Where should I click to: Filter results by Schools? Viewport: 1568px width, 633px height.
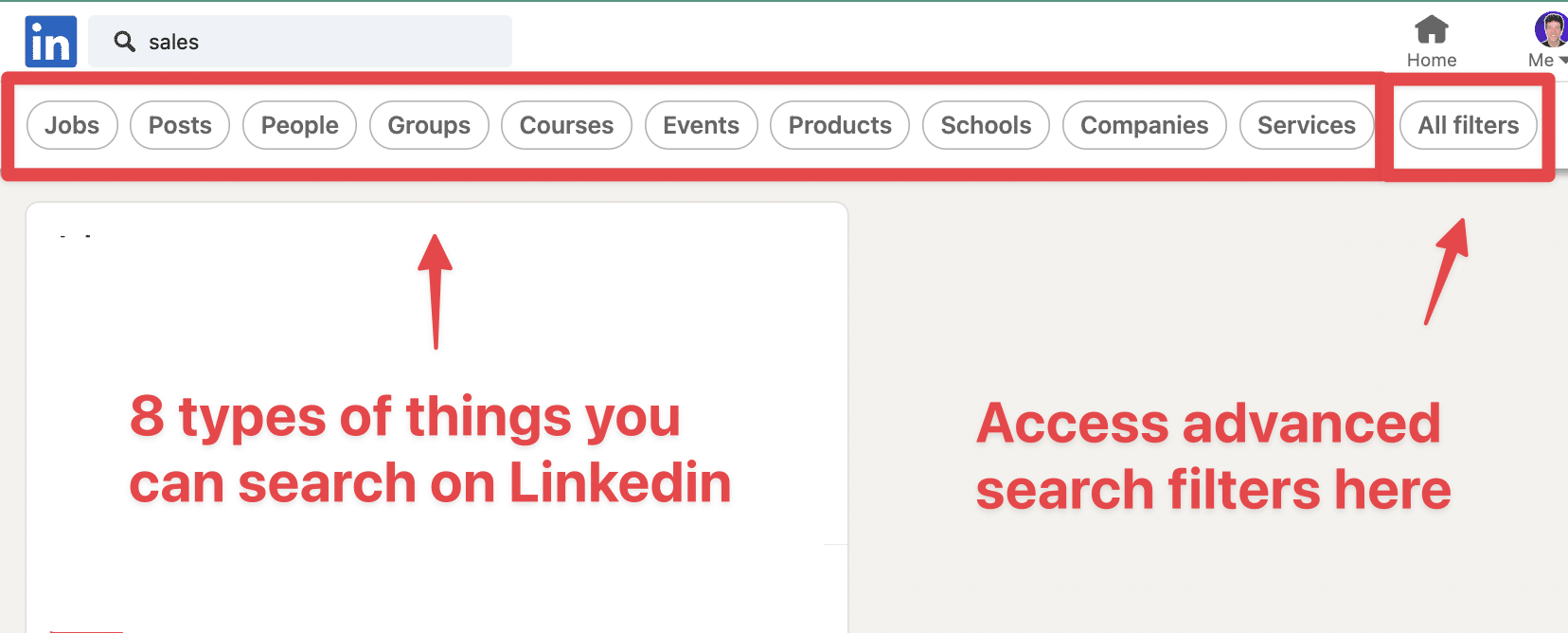click(985, 124)
